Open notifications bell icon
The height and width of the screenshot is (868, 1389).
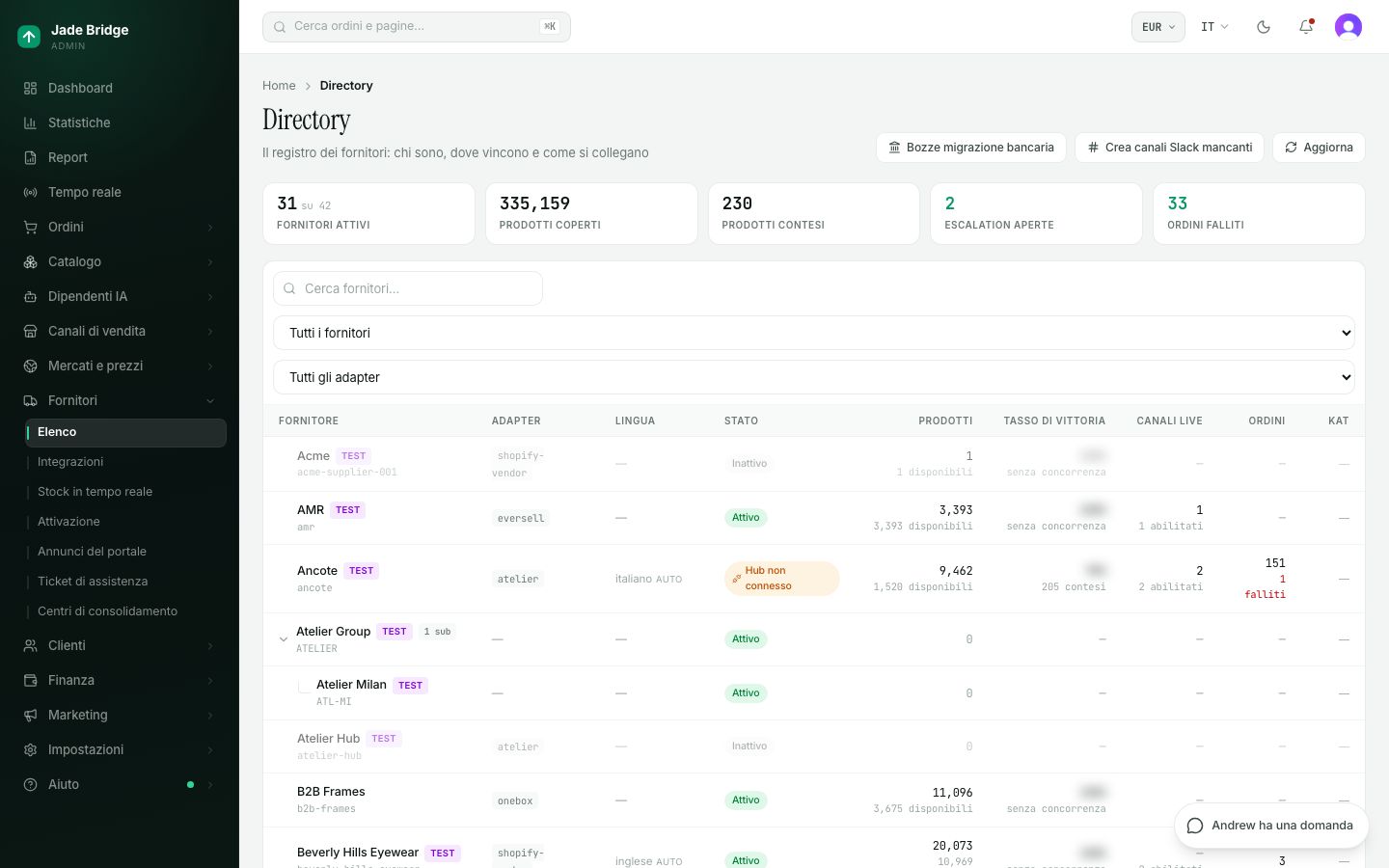(x=1306, y=27)
